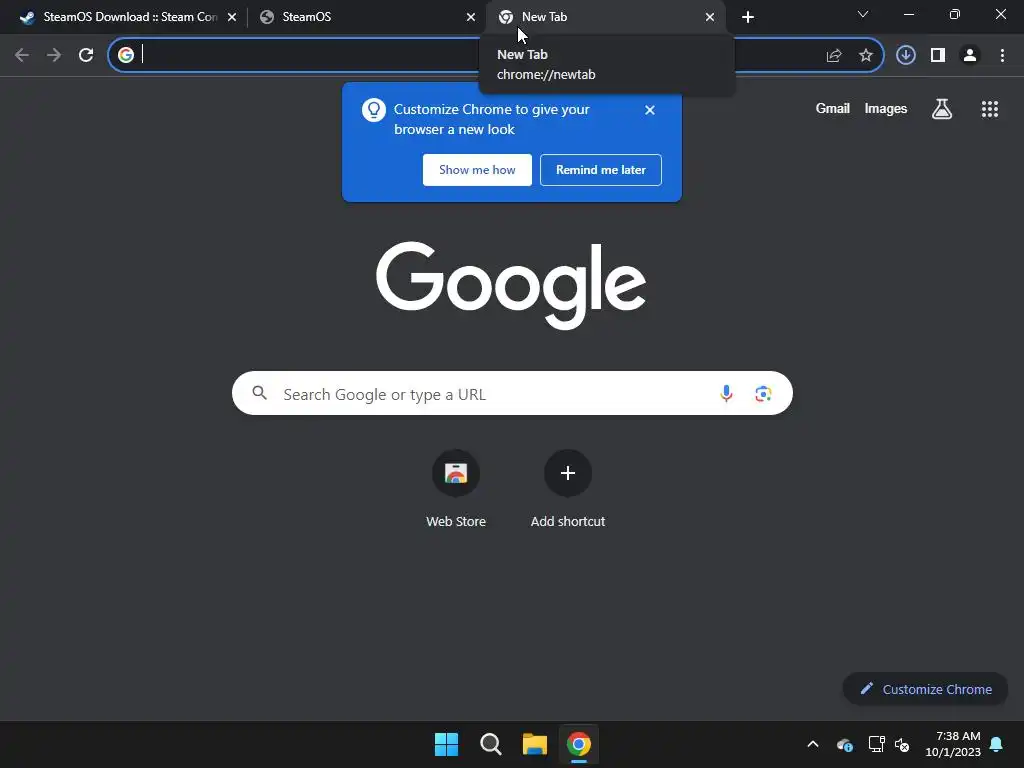
Task: Open the Google apps grid
Action: 990,109
